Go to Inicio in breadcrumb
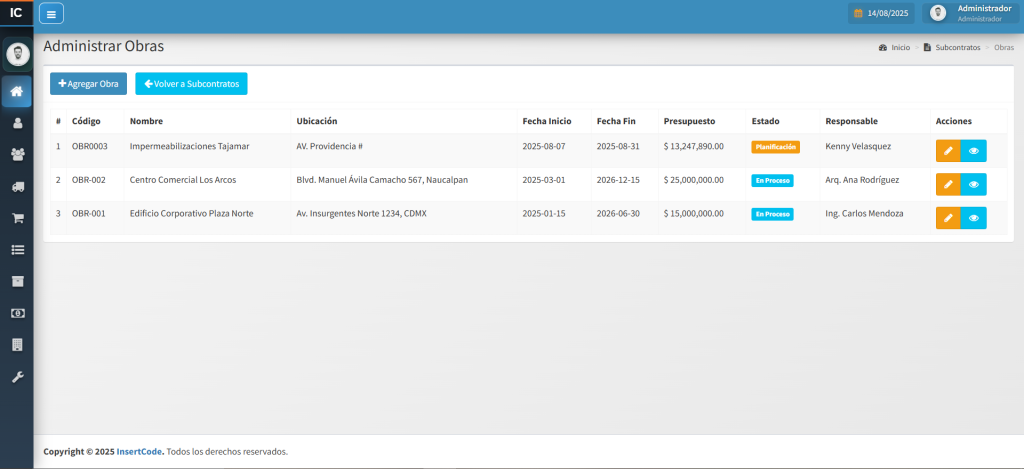The image size is (1024, 469). (900, 48)
